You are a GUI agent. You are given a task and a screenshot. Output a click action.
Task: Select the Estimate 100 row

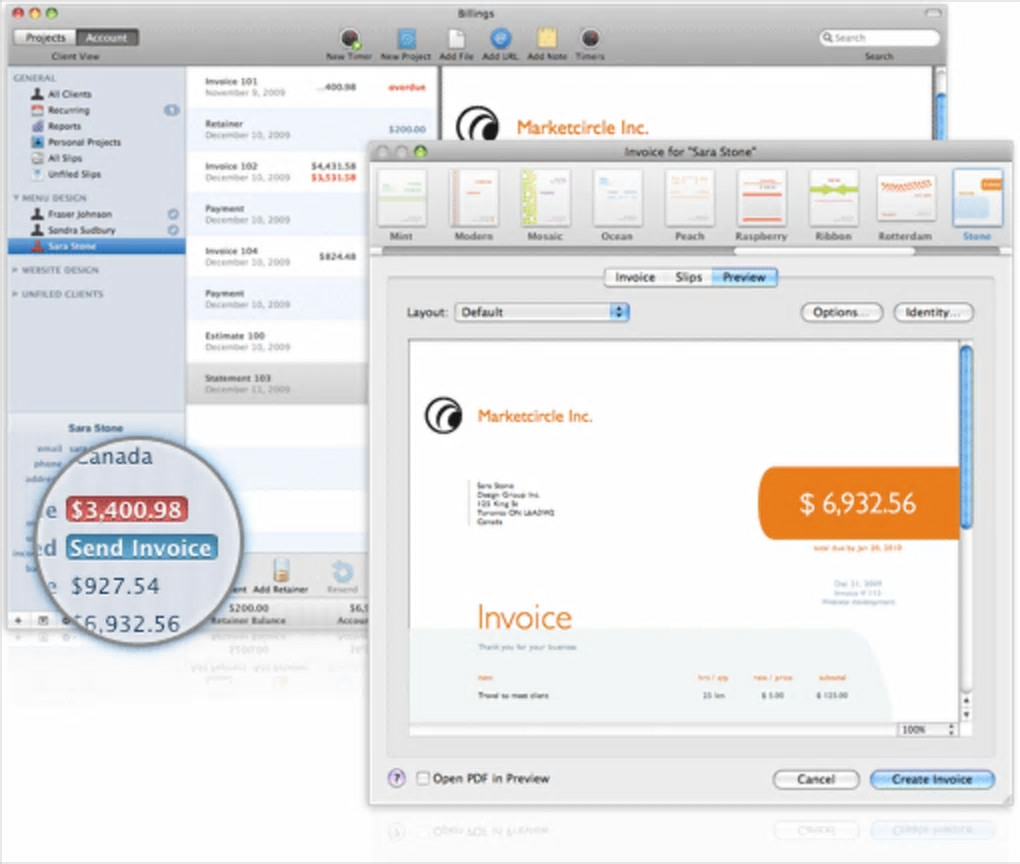(277, 341)
